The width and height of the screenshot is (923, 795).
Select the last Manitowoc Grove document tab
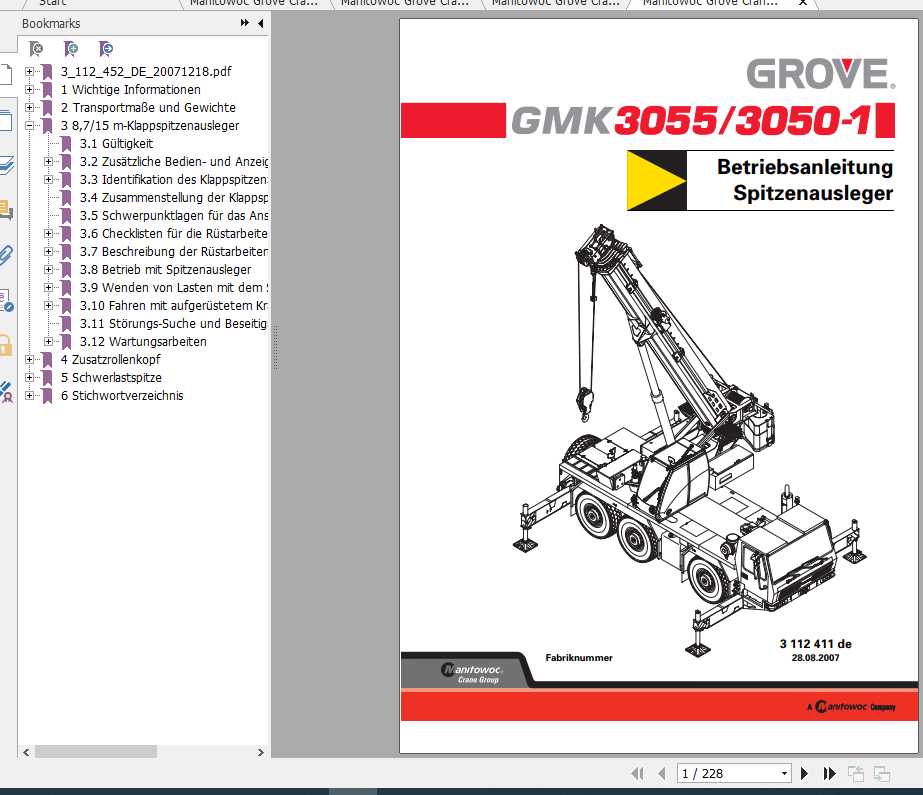[x=710, y=4]
